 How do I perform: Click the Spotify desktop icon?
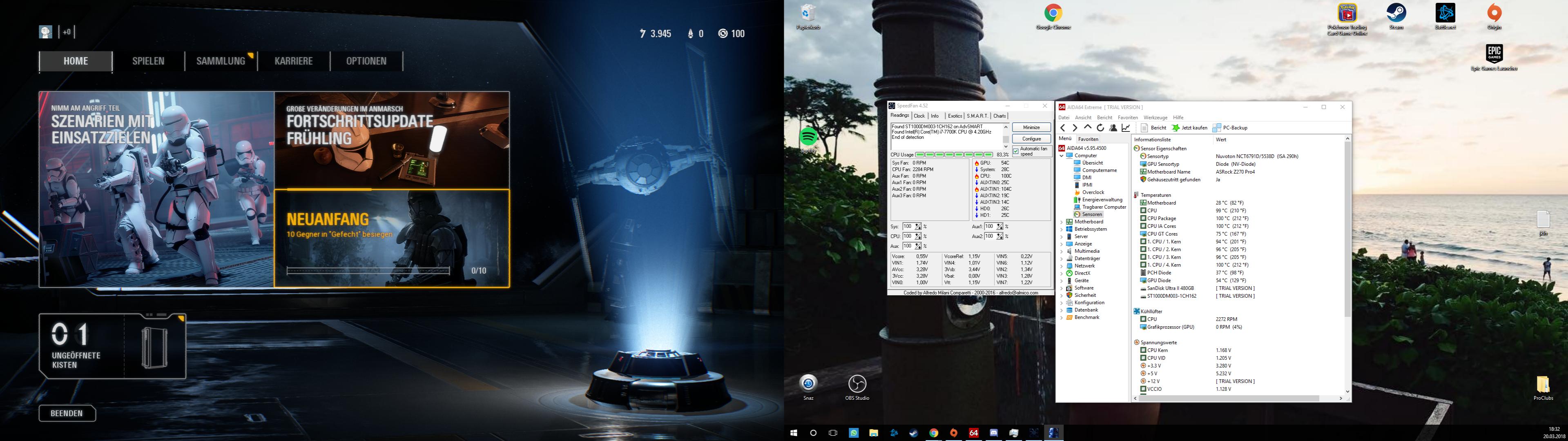(808, 137)
